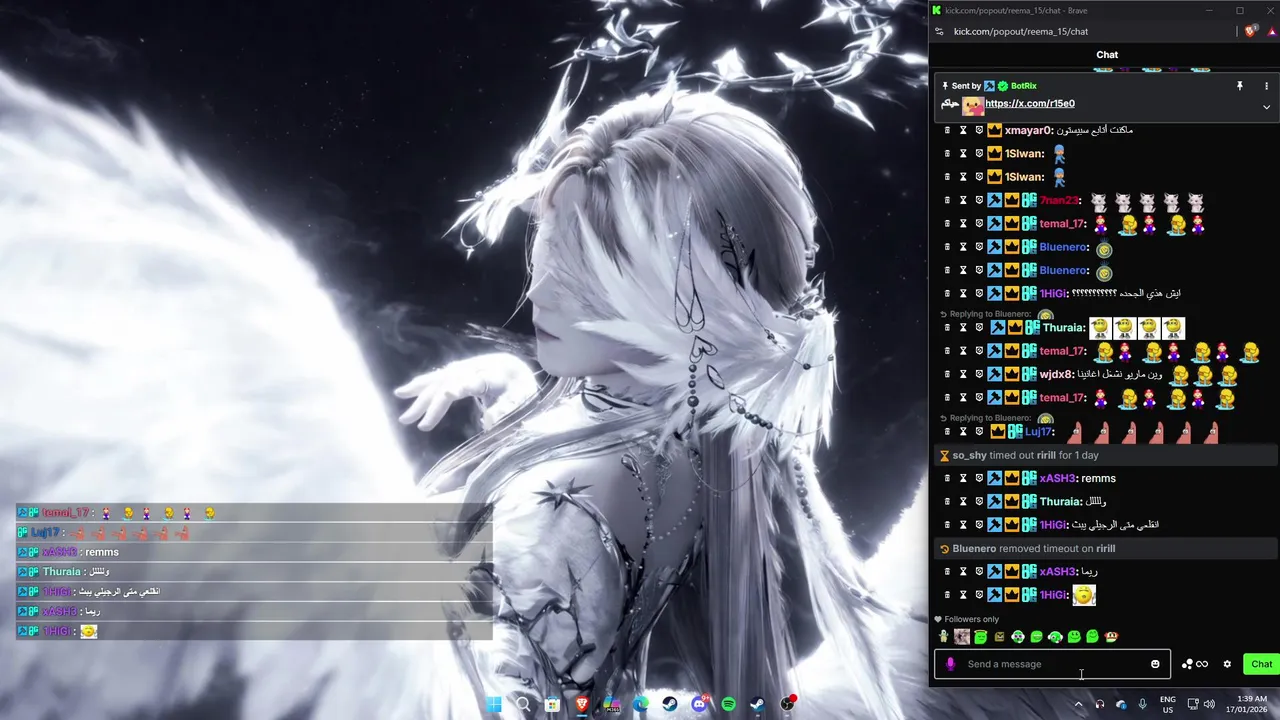Open volume speaker tray icon
The image size is (1280, 720).
[x=1210, y=704]
